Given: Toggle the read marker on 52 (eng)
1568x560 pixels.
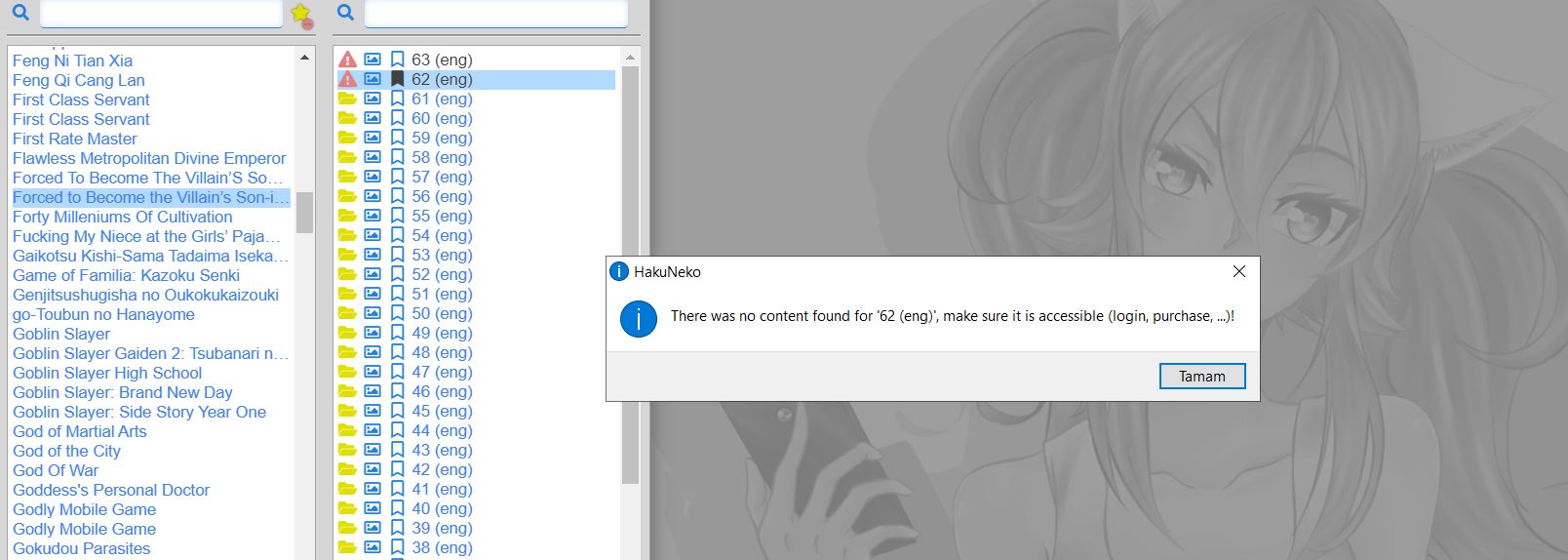Looking at the screenshot, I should click(397, 274).
